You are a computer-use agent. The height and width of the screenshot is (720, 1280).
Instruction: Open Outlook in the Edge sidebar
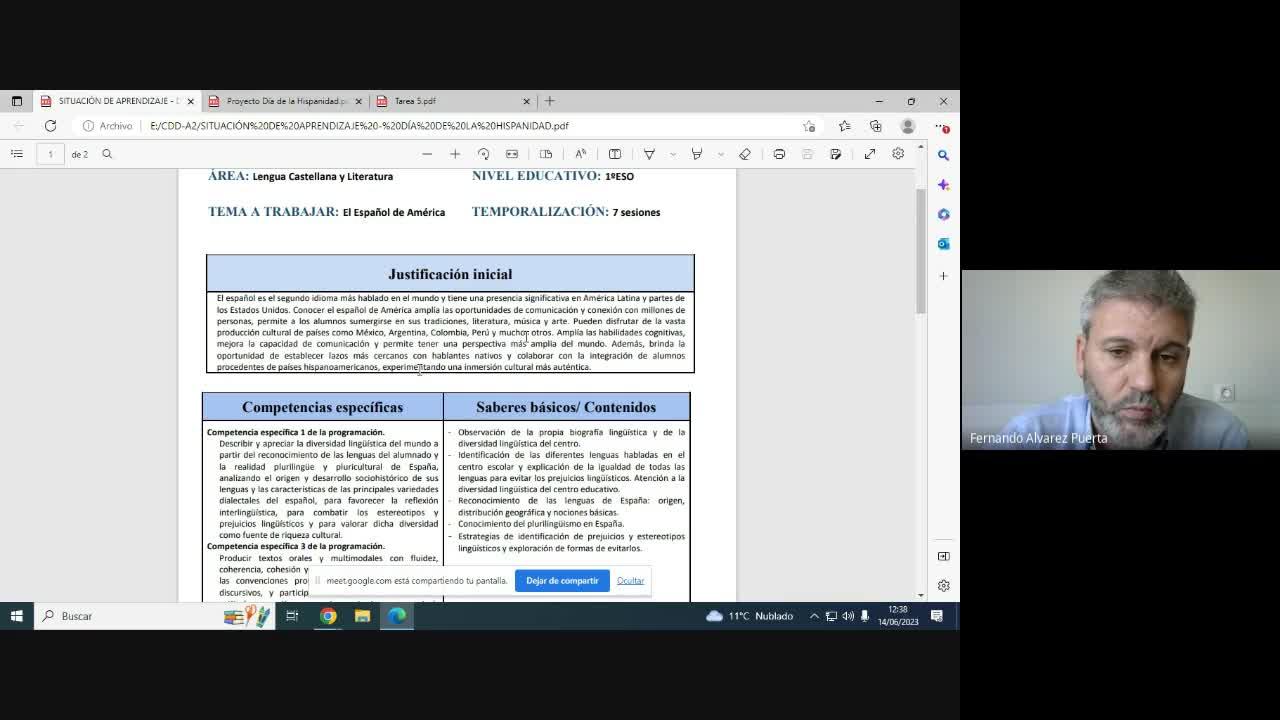click(943, 244)
